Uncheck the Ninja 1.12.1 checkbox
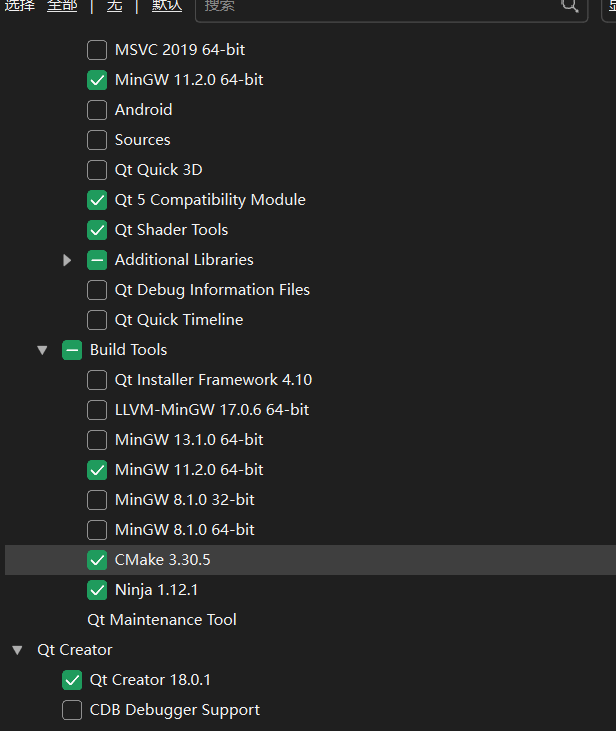 tap(97, 590)
